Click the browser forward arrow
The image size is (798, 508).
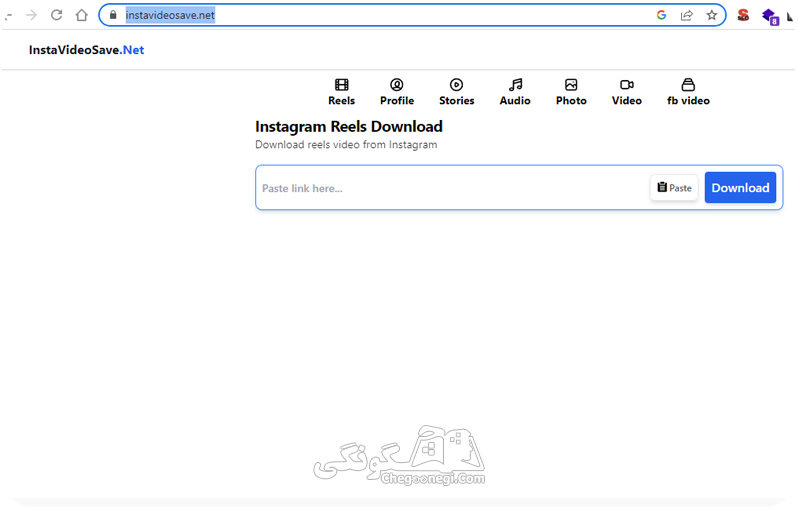pyautogui.click(x=32, y=15)
